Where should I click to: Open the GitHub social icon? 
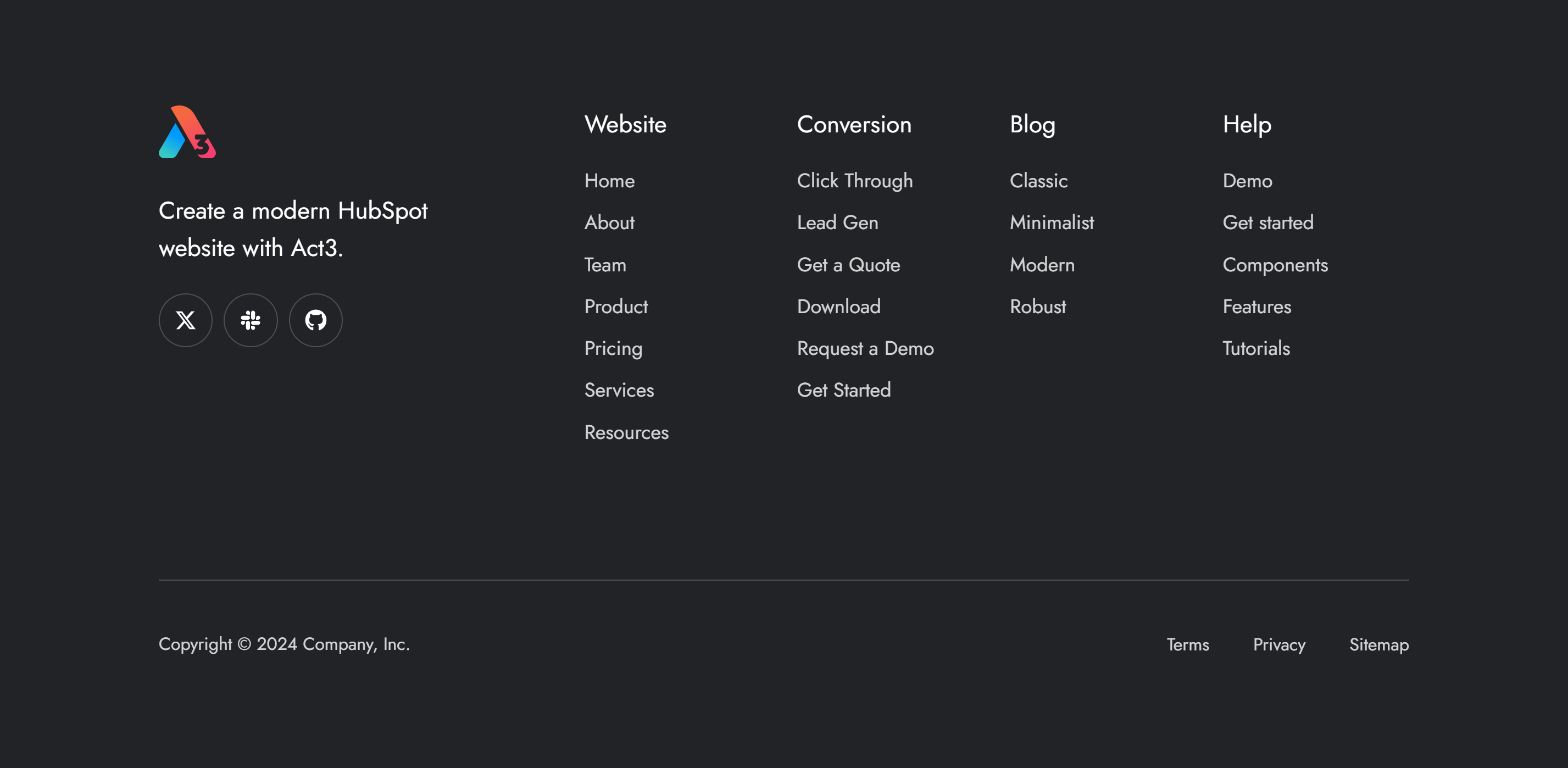[315, 320]
